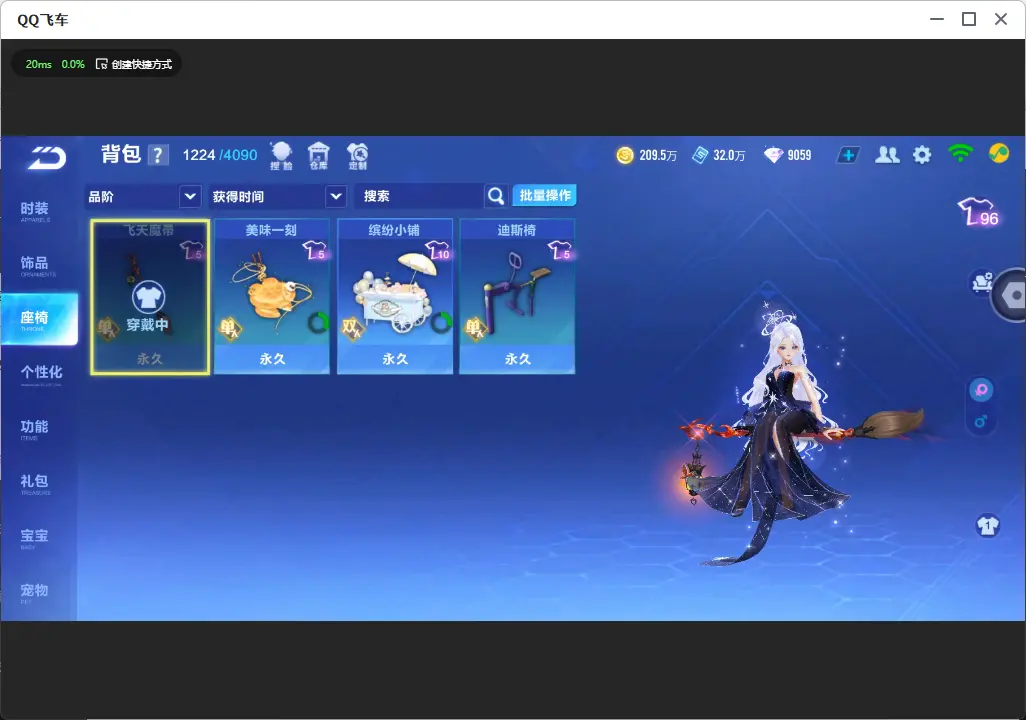Screen dimensions: 1026x720
Task: Open the sofa with gear icon
Action: [x=982, y=283]
